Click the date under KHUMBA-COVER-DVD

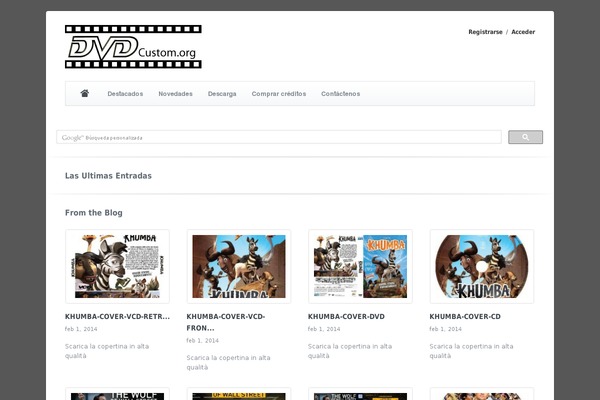pyautogui.click(x=324, y=329)
